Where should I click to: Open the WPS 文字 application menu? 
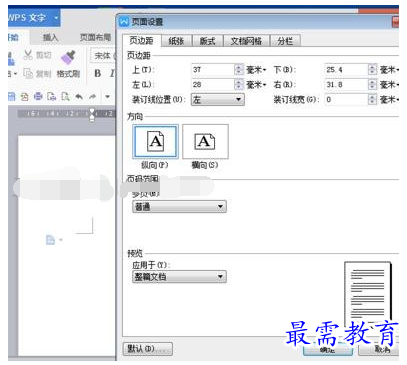click(33, 17)
